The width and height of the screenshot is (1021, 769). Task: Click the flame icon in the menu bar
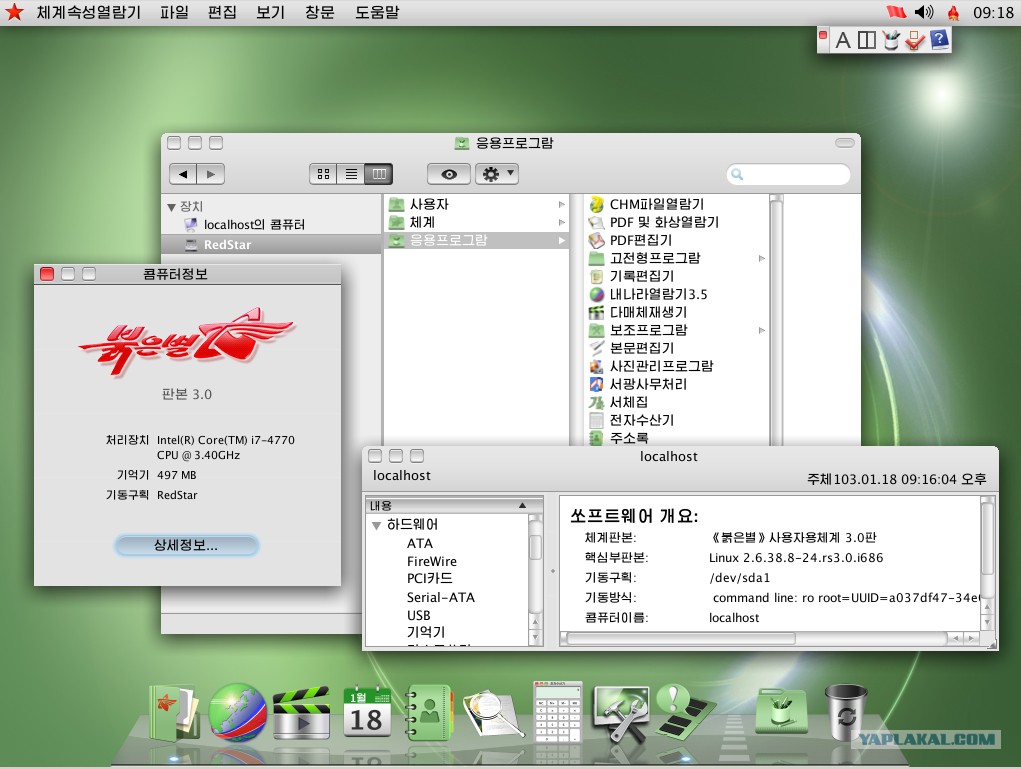[x=953, y=12]
